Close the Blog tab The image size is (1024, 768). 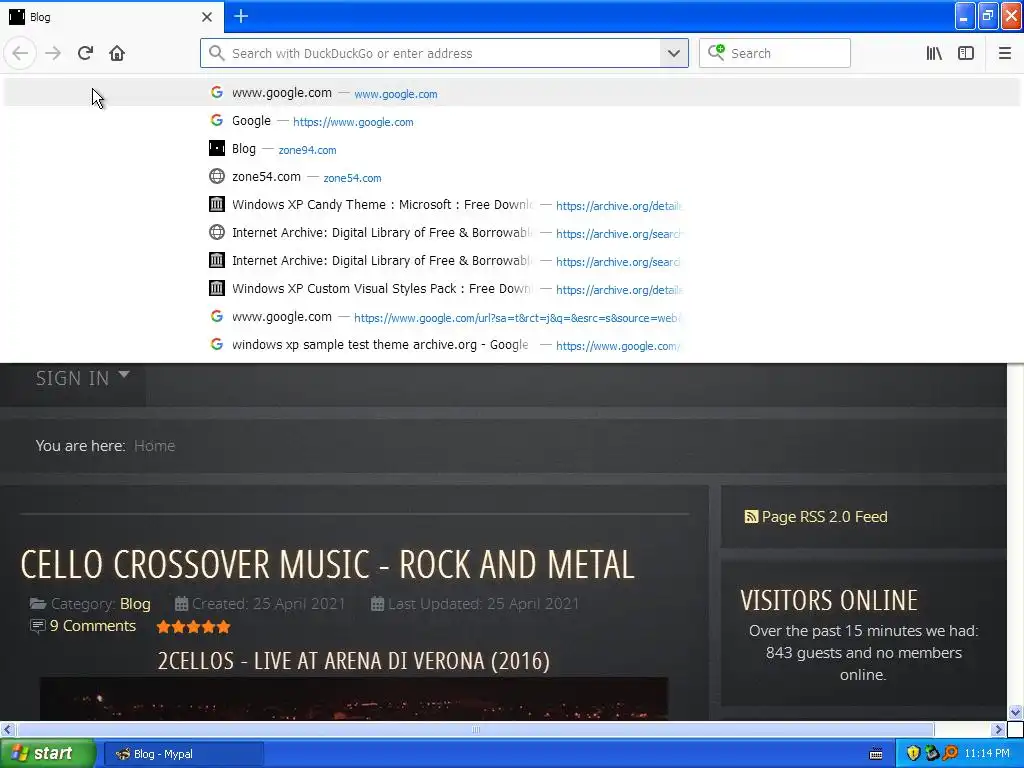207,17
